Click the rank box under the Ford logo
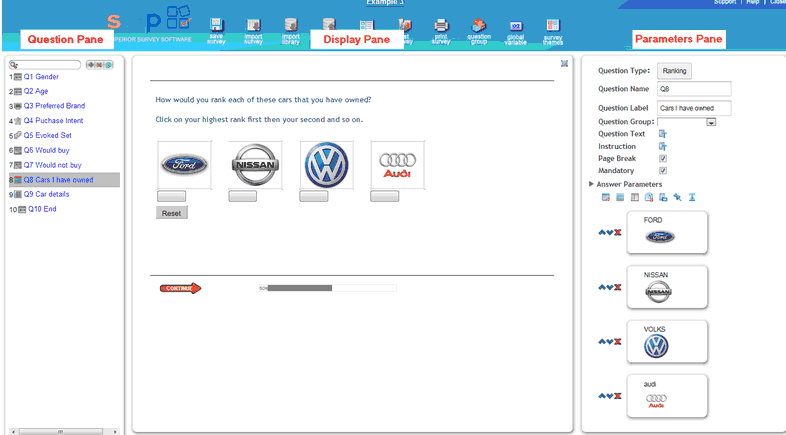 [171, 196]
